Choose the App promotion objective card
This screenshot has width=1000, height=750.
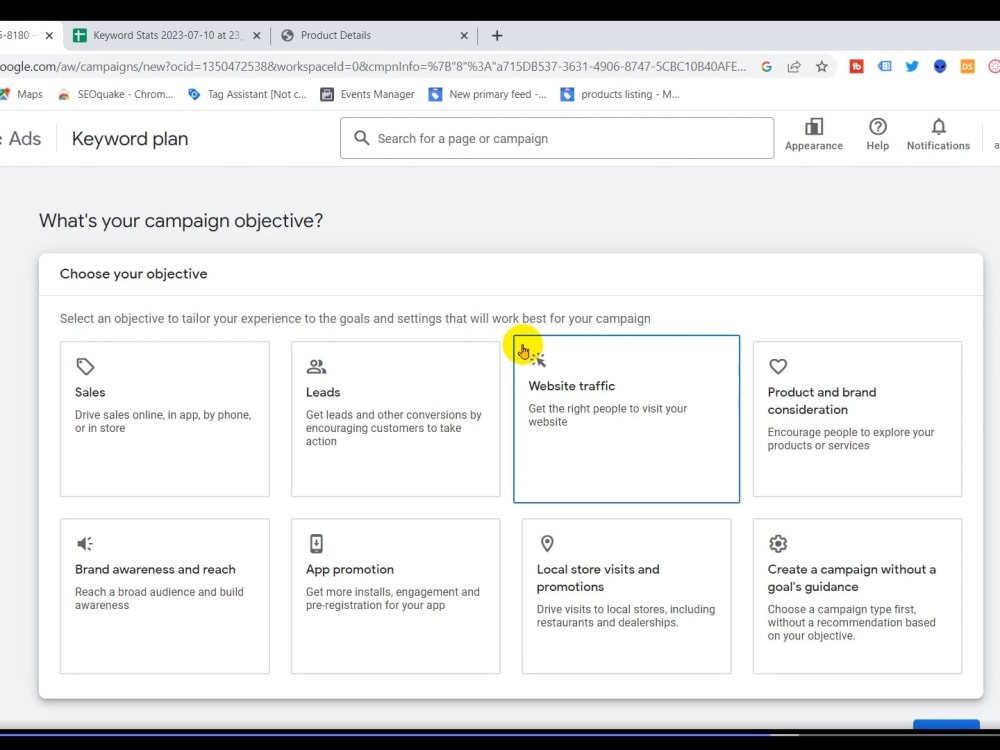click(x=395, y=596)
